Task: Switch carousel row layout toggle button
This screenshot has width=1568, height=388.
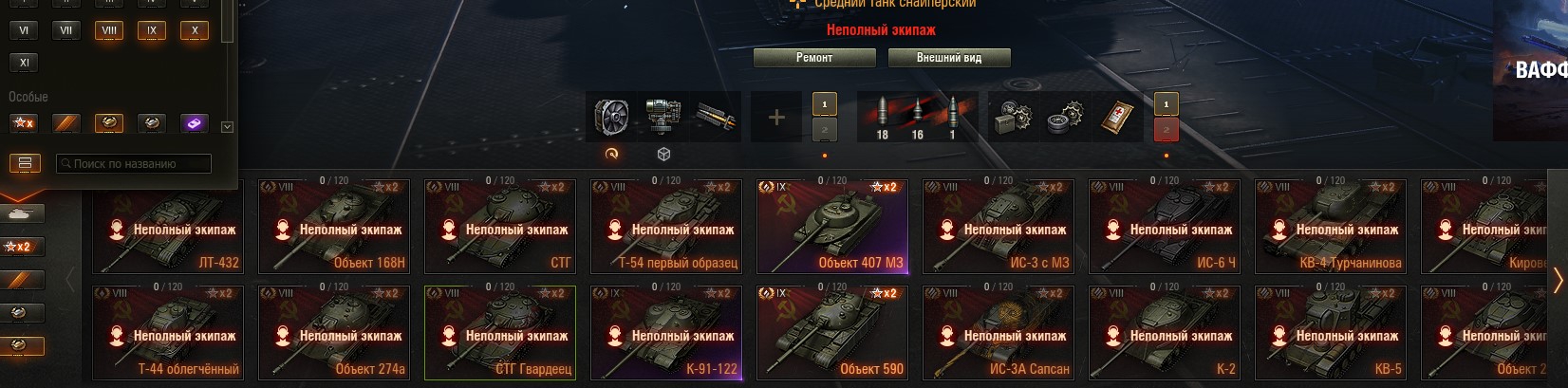Action: coord(26,163)
